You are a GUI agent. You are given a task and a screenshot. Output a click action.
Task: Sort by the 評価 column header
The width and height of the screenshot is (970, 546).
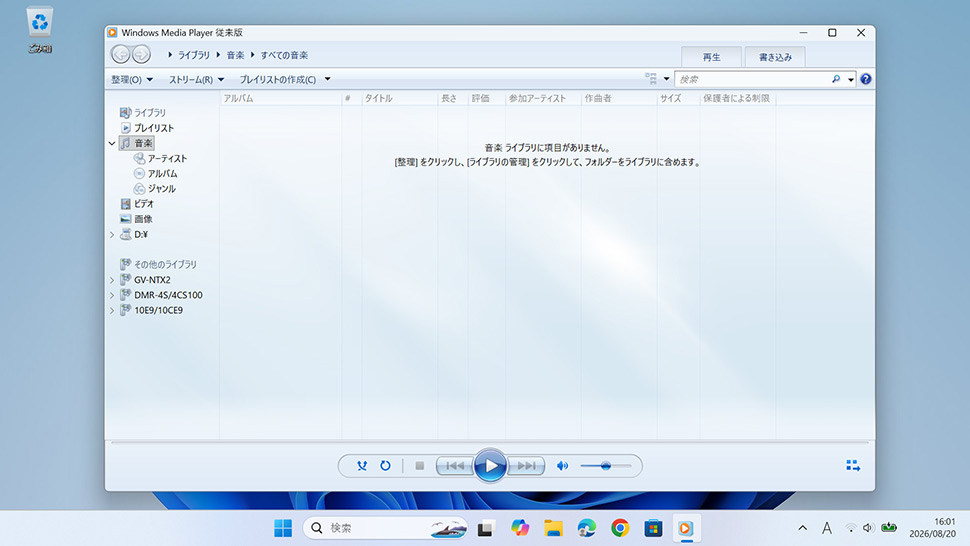click(x=487, y=98)
